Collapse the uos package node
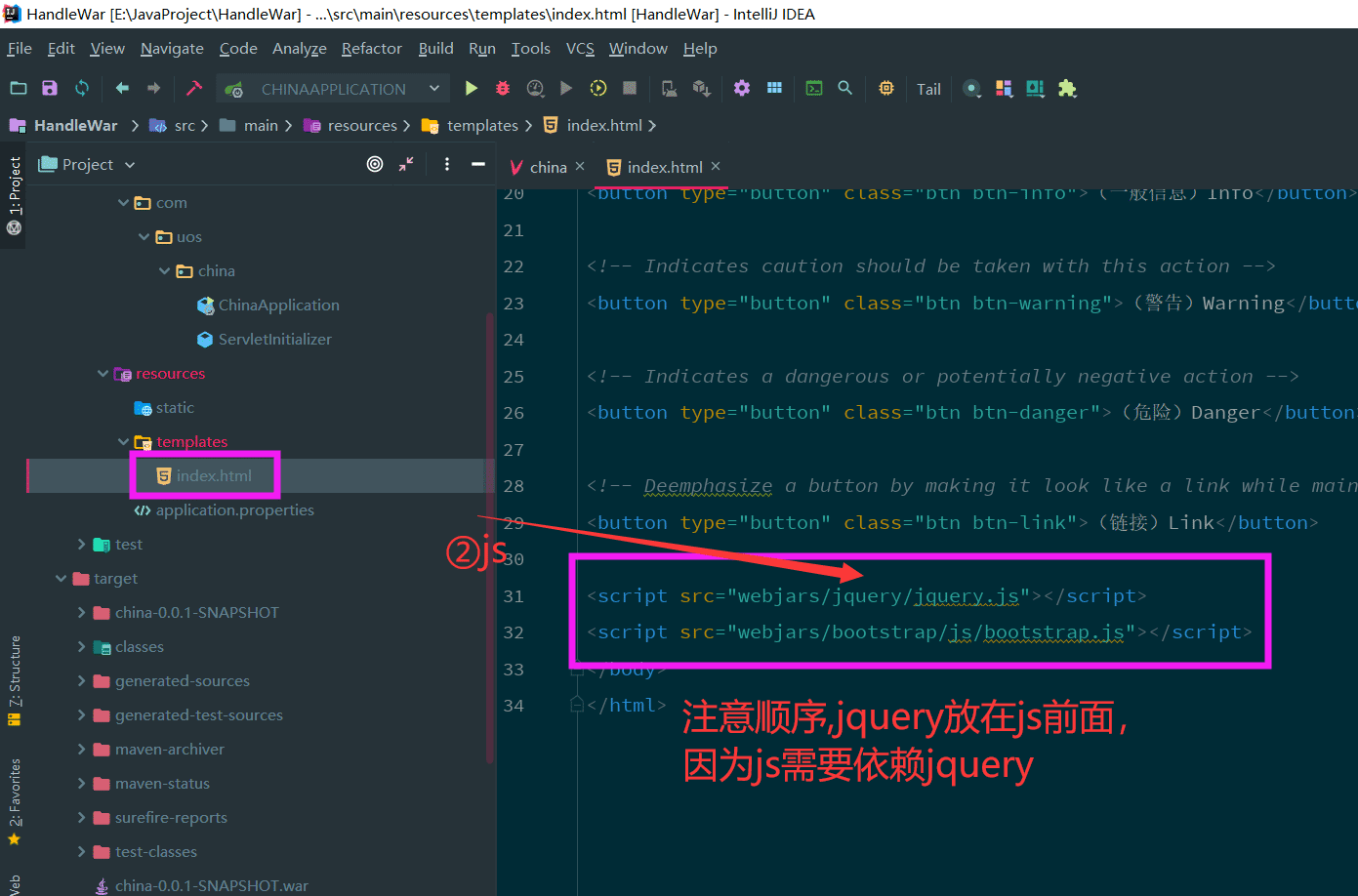Image resolution: width=1358 pixels, height=896 pixels. [x=144, y=237]
